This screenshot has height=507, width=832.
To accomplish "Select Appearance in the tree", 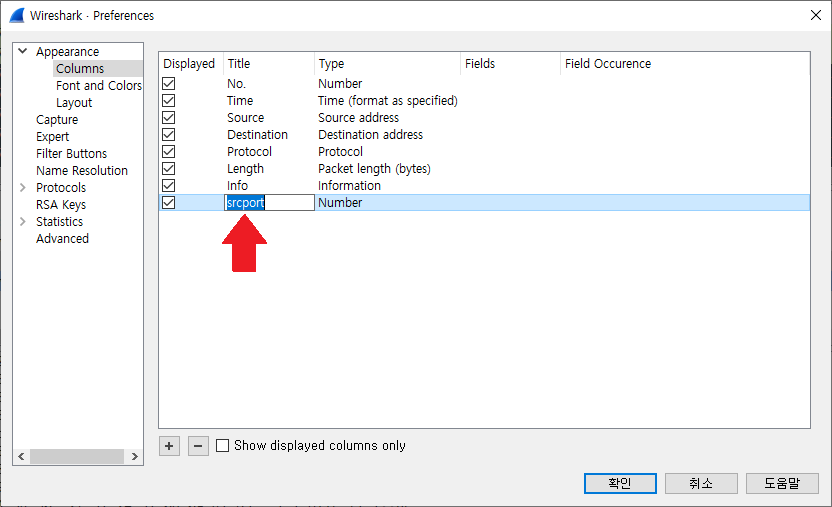I will coord(67,51).
